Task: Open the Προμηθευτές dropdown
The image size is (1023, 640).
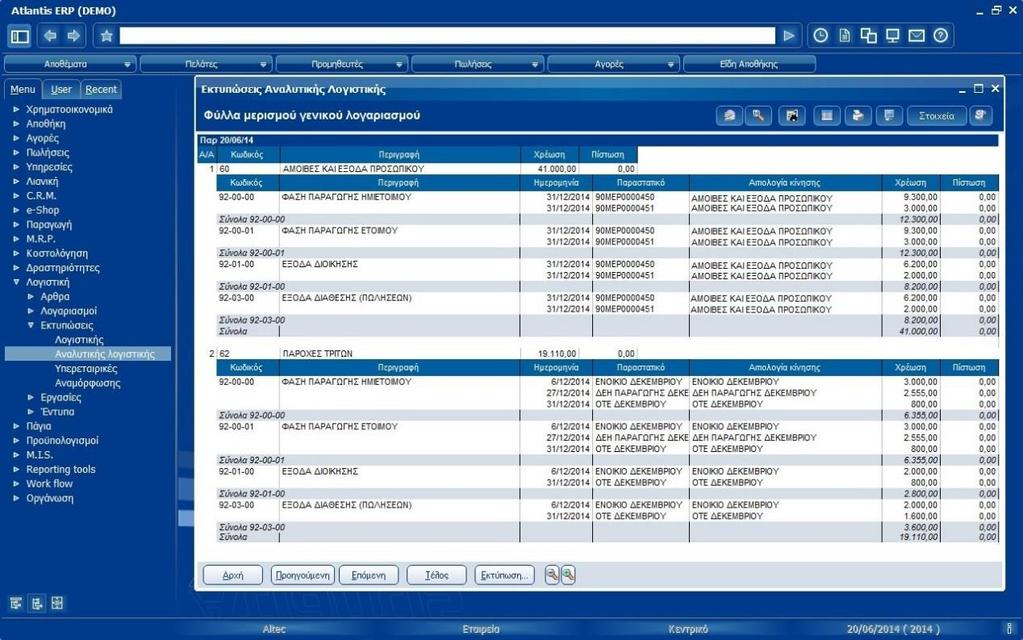Action: 341,64
